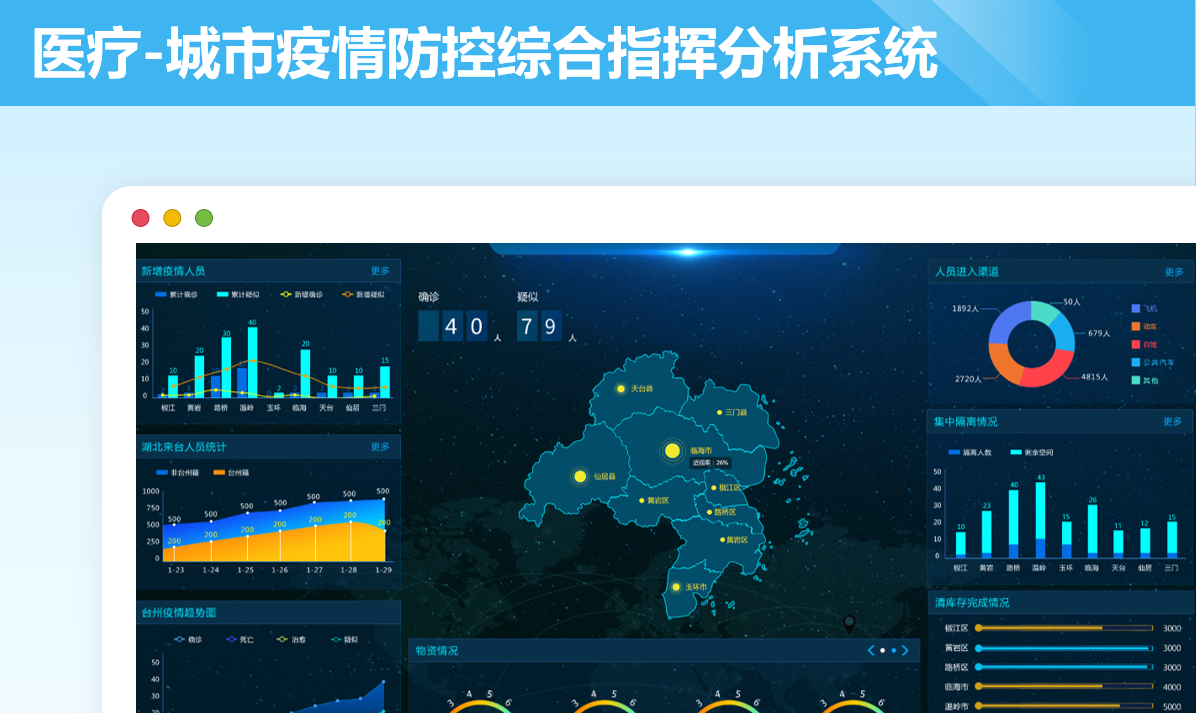Go to previous slide in 物资情况 panel
This screenshot has width=1196, height=713.
(871, 650)
